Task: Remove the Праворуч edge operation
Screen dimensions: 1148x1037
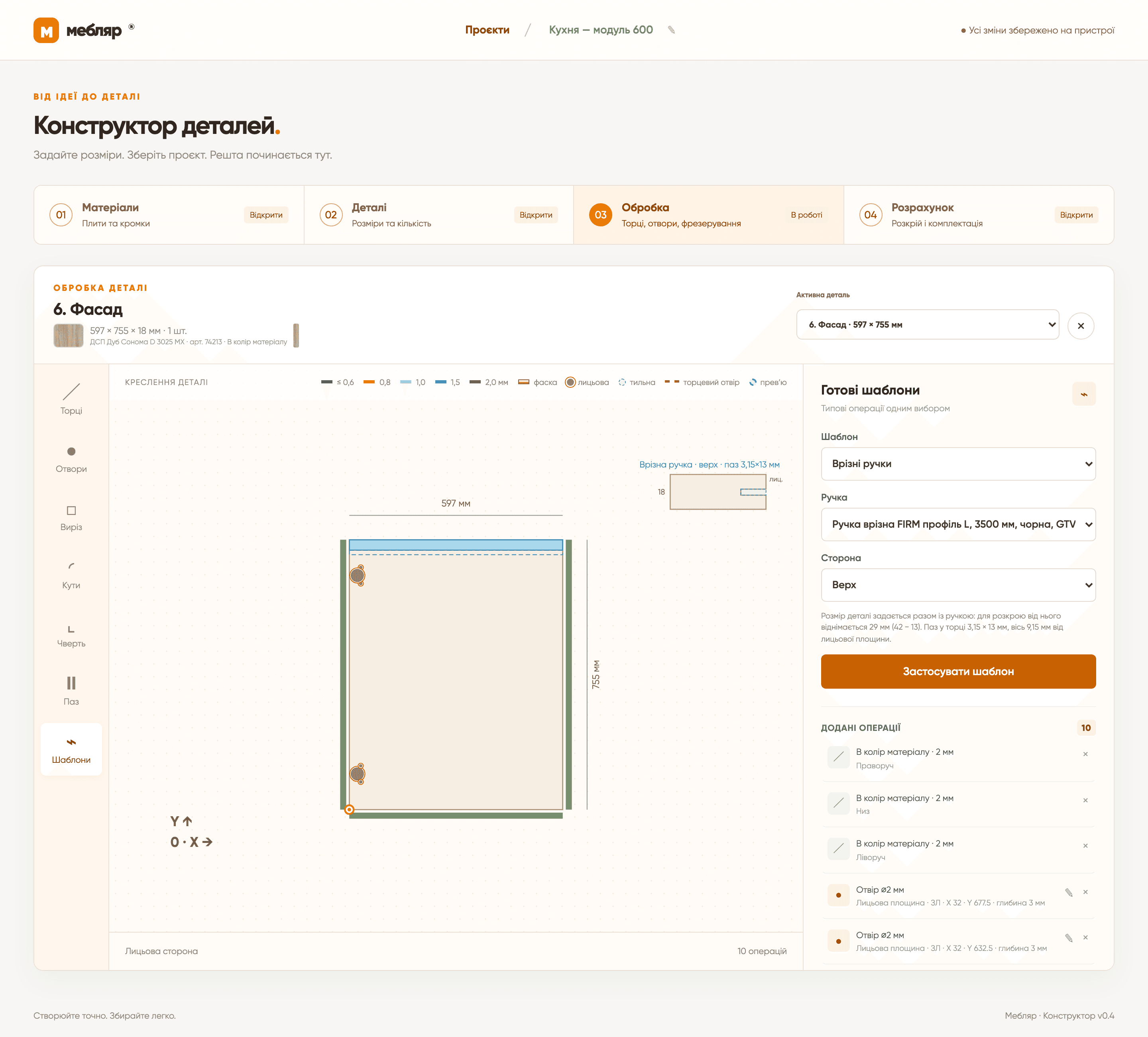Action: [x=1085, y=754]
